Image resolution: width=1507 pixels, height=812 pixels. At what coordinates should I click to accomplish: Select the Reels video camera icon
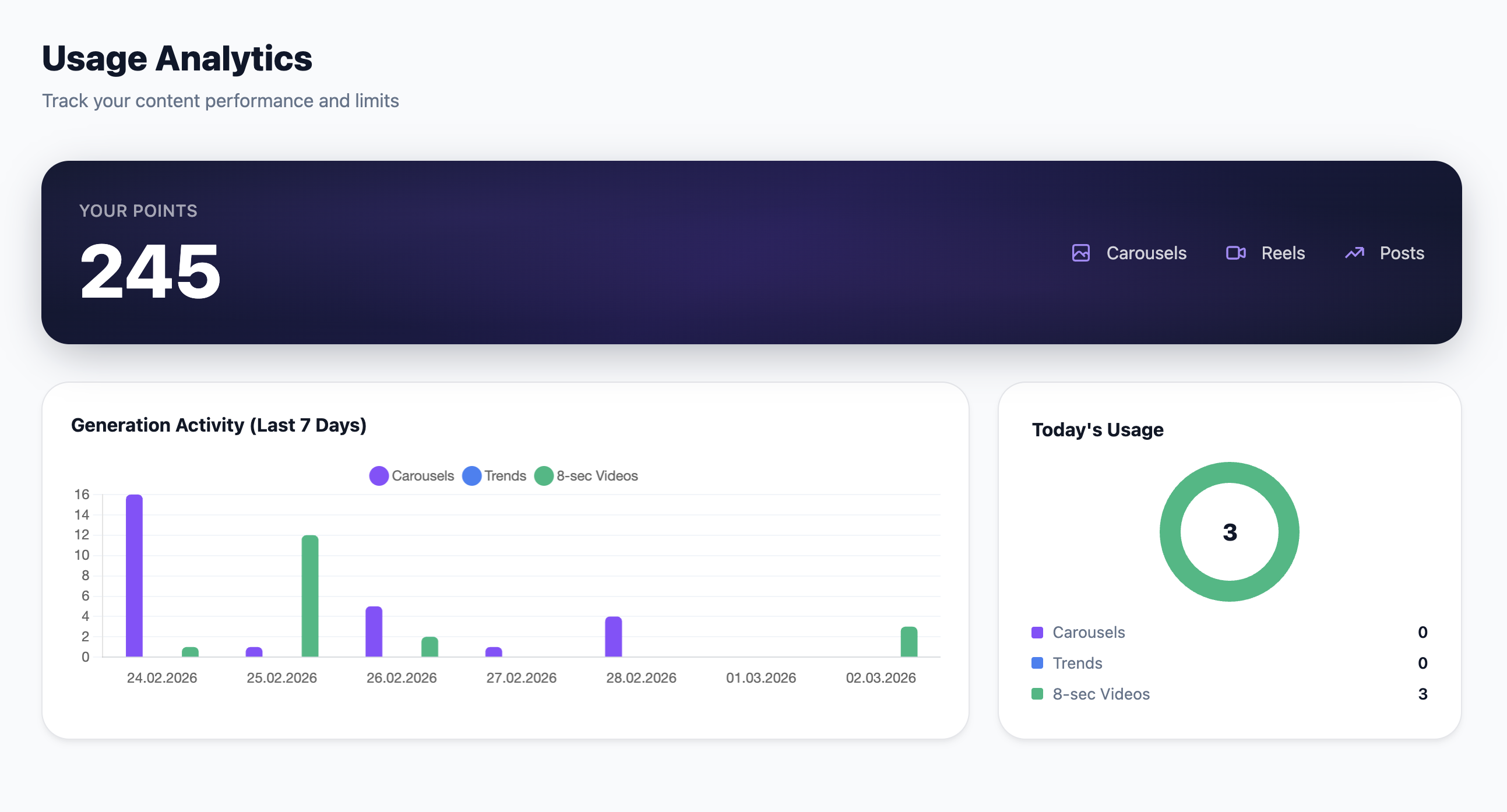(1235, 253)
